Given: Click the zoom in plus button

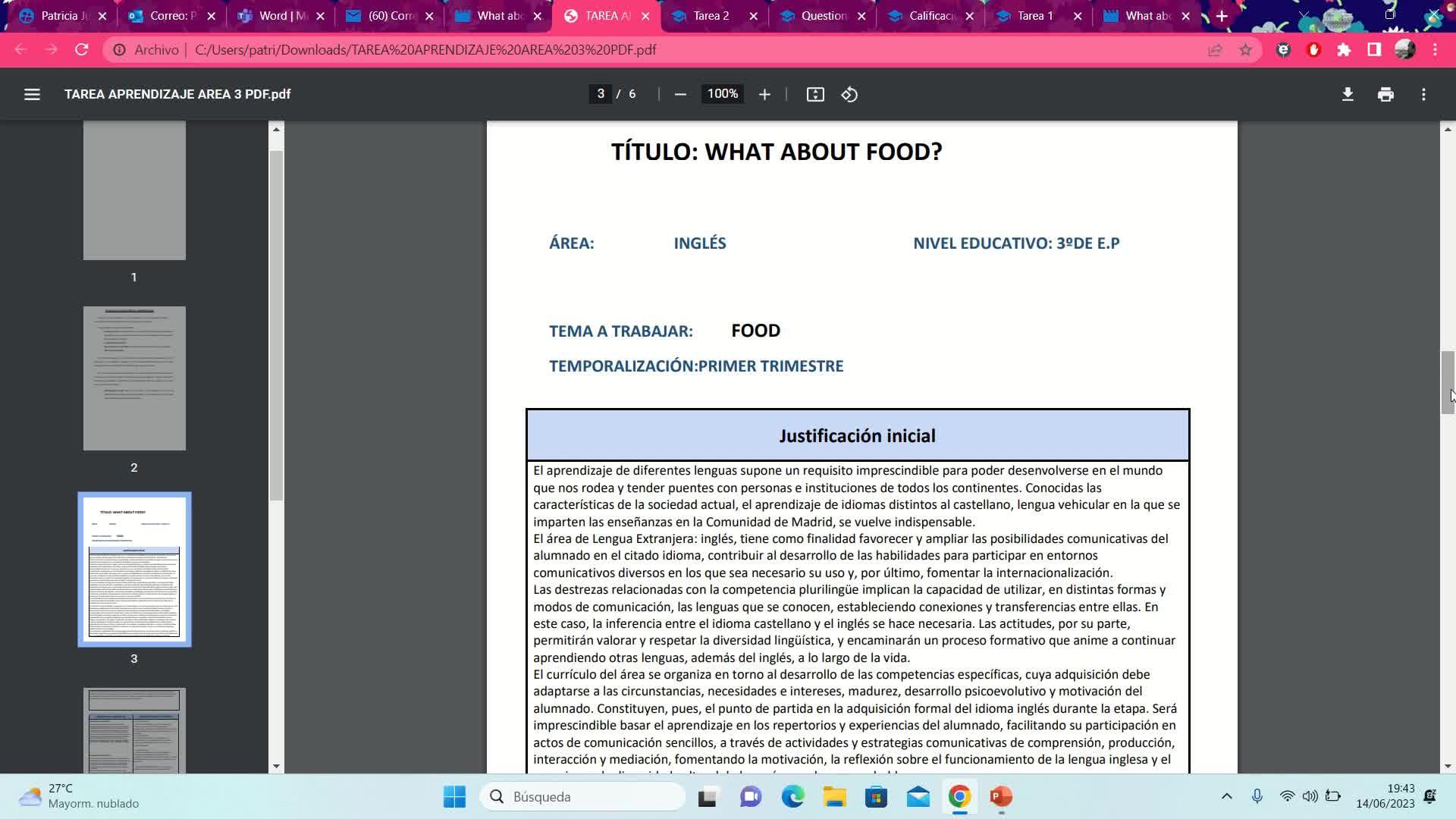Looking at the screenshot, I should 764,94.
